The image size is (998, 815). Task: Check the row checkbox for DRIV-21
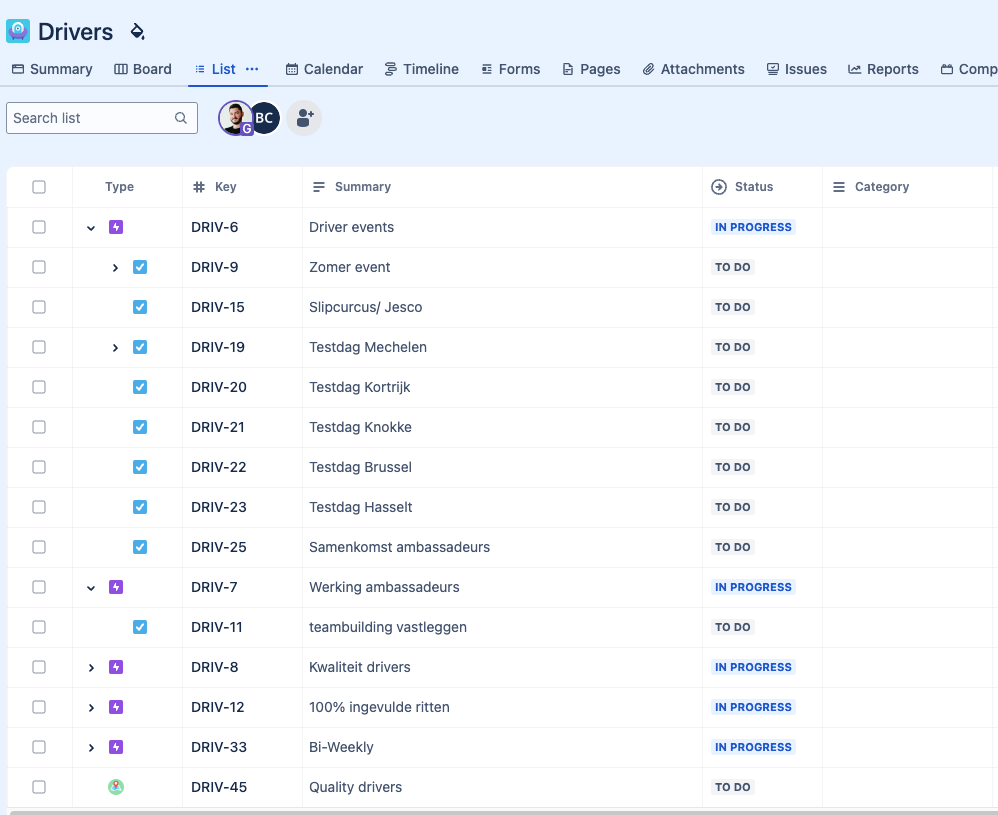click(39, 427)
